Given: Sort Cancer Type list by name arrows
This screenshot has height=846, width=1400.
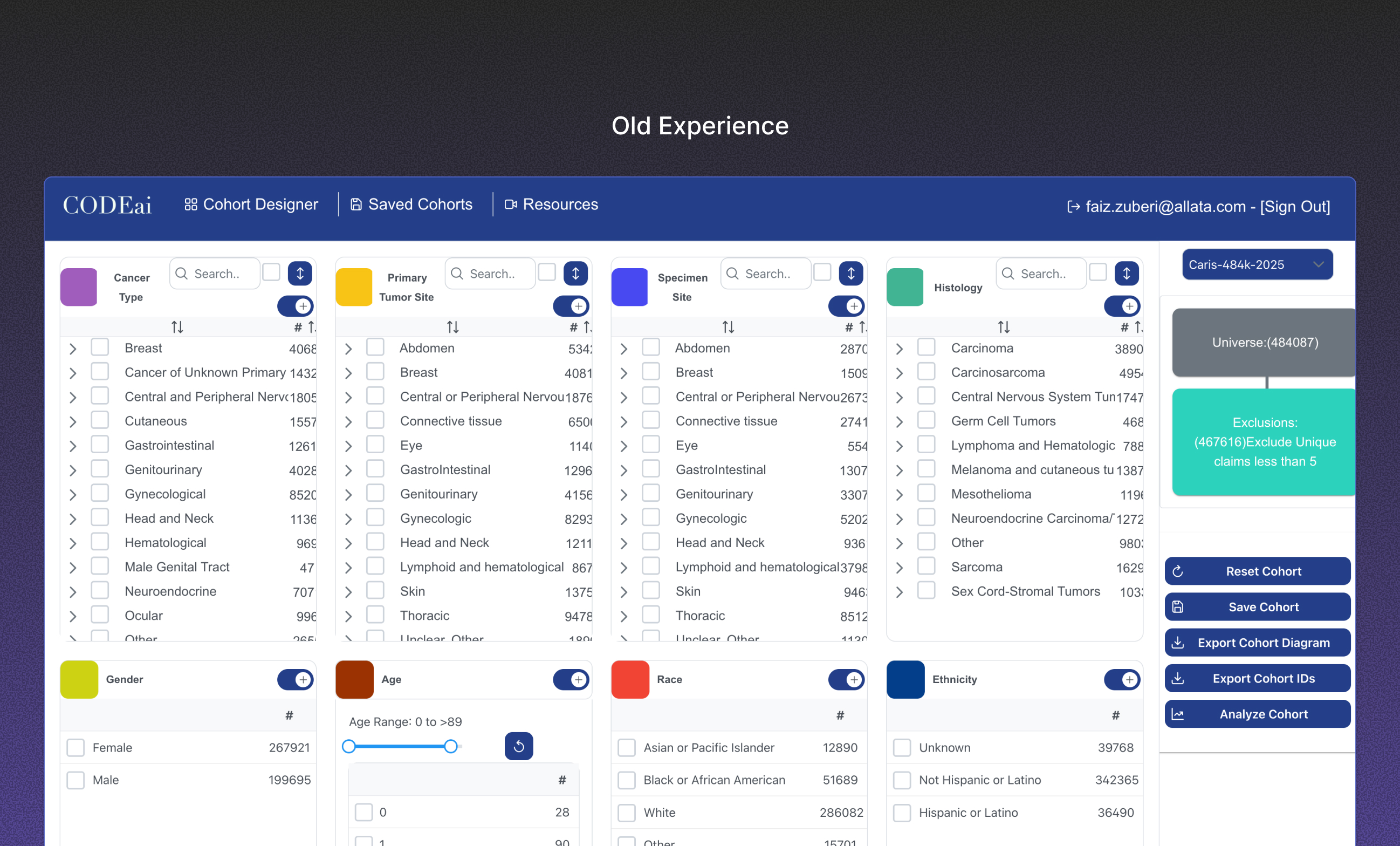Looking at the screenshot, I should point(177,327).
